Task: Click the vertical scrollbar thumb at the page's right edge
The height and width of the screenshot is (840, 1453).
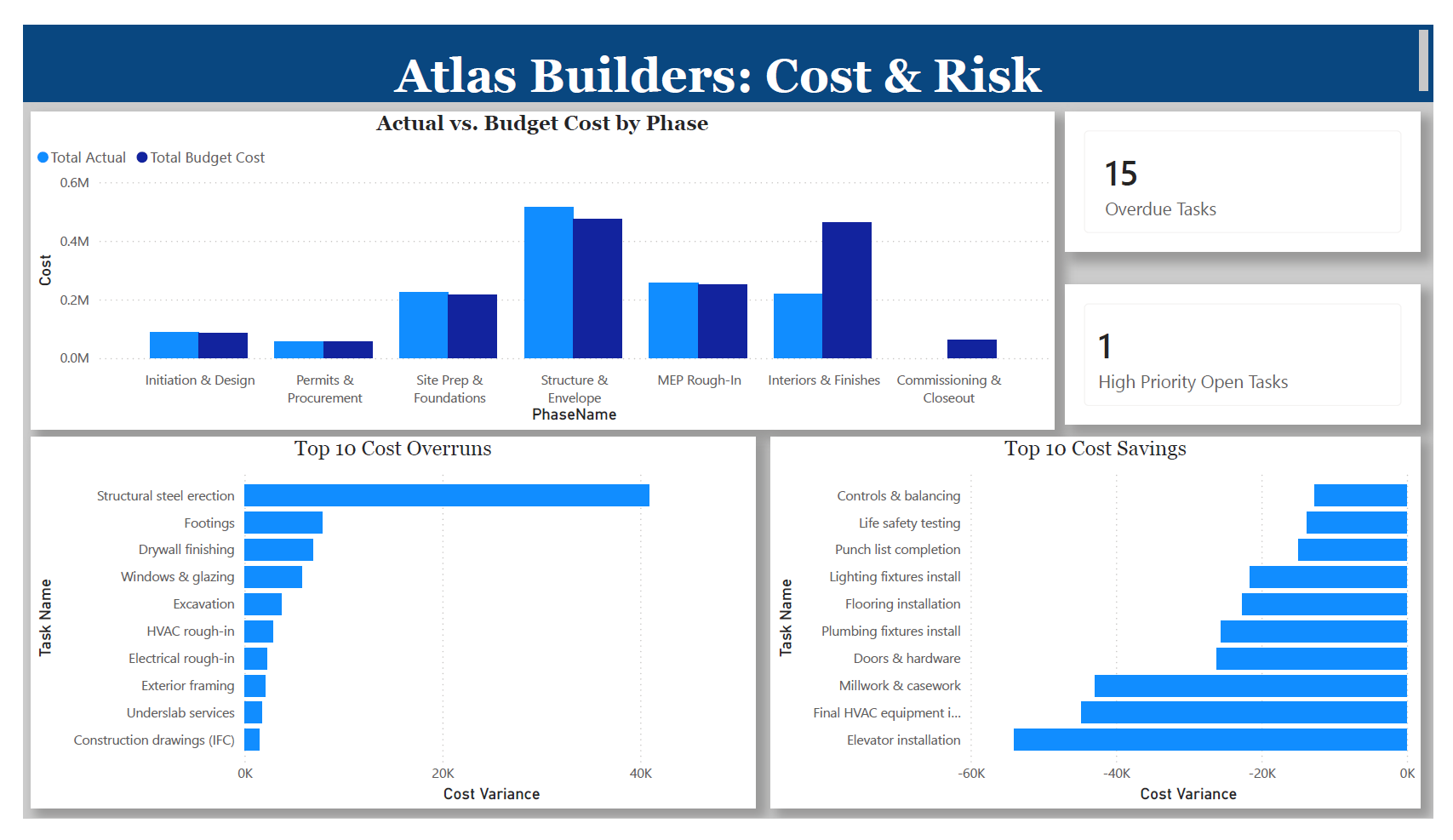Action: click(x=1423, y=60)
